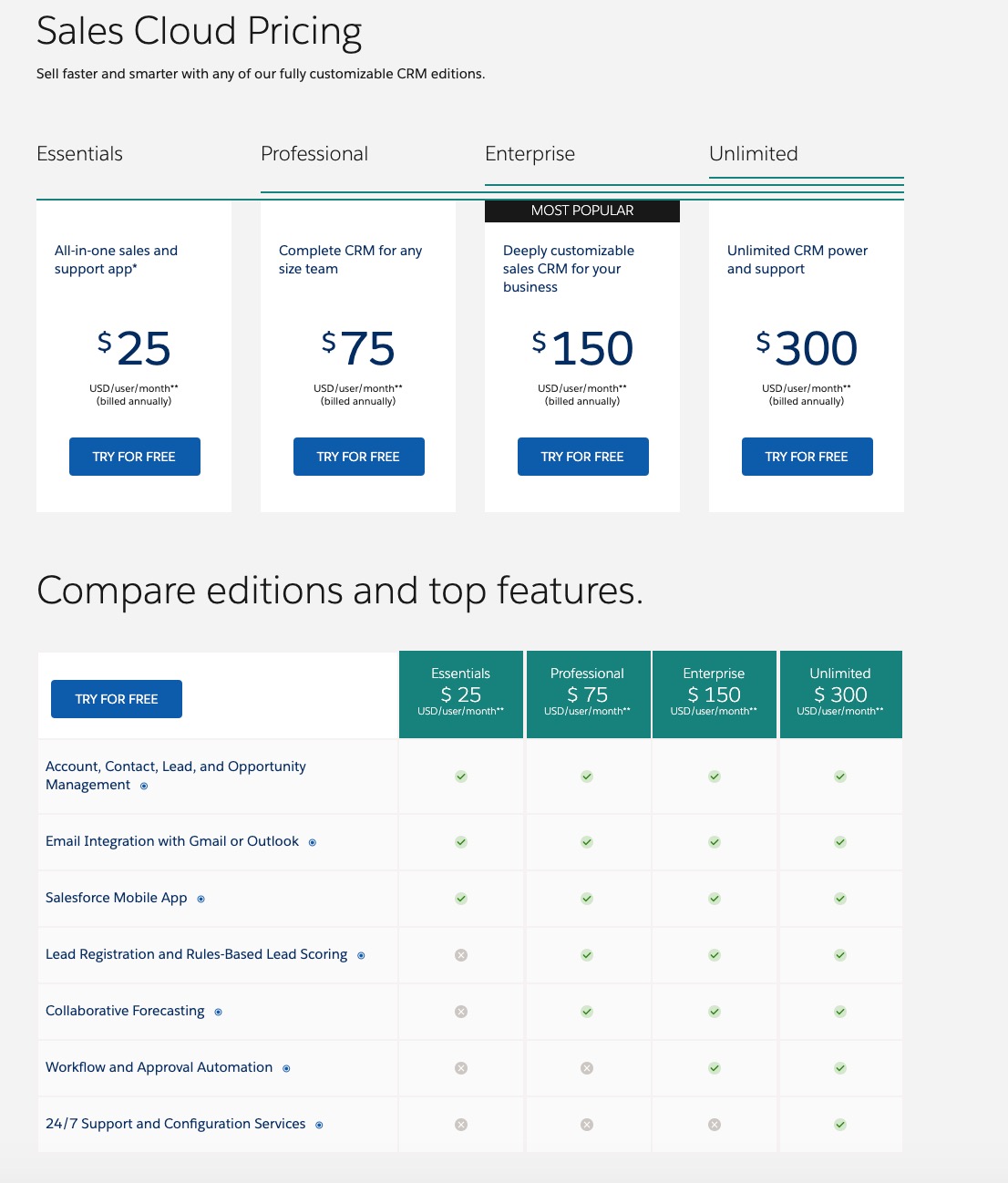Click Essentials X mark for Lead Registration row
Screen dimensions: 1008x1183
[x=461, y=955]
